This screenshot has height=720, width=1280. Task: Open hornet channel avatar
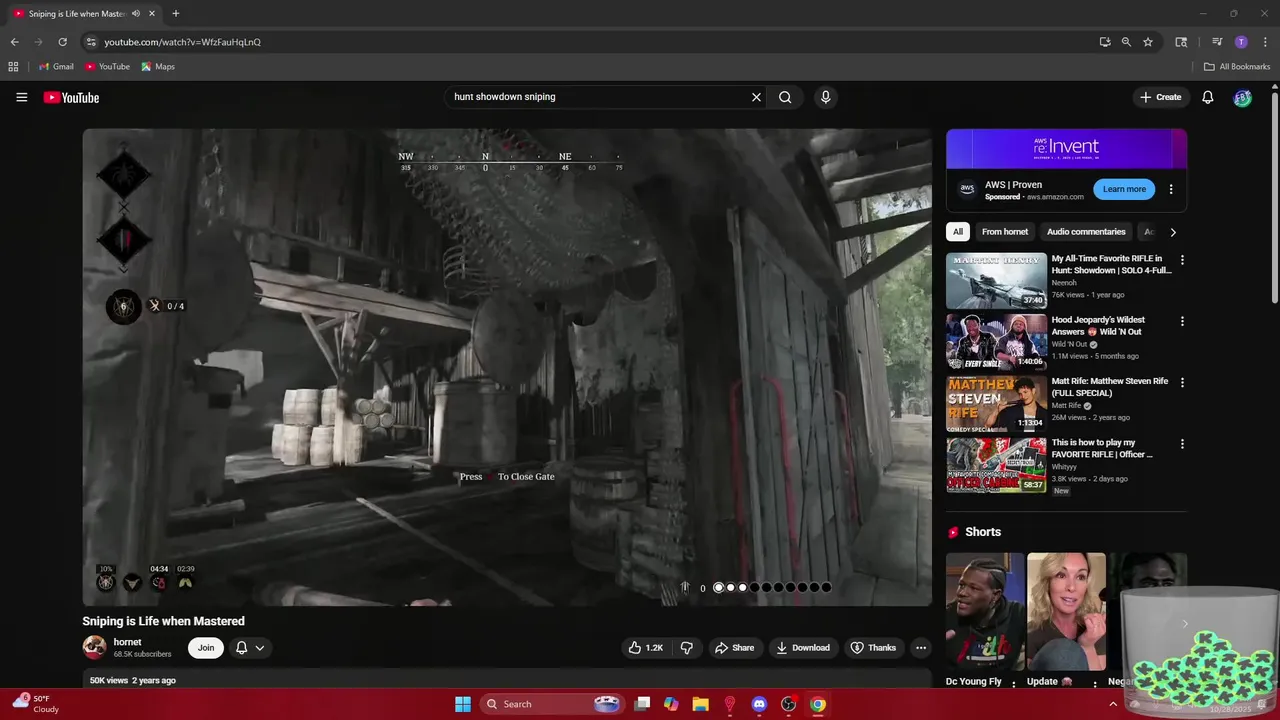click(94, 648)
